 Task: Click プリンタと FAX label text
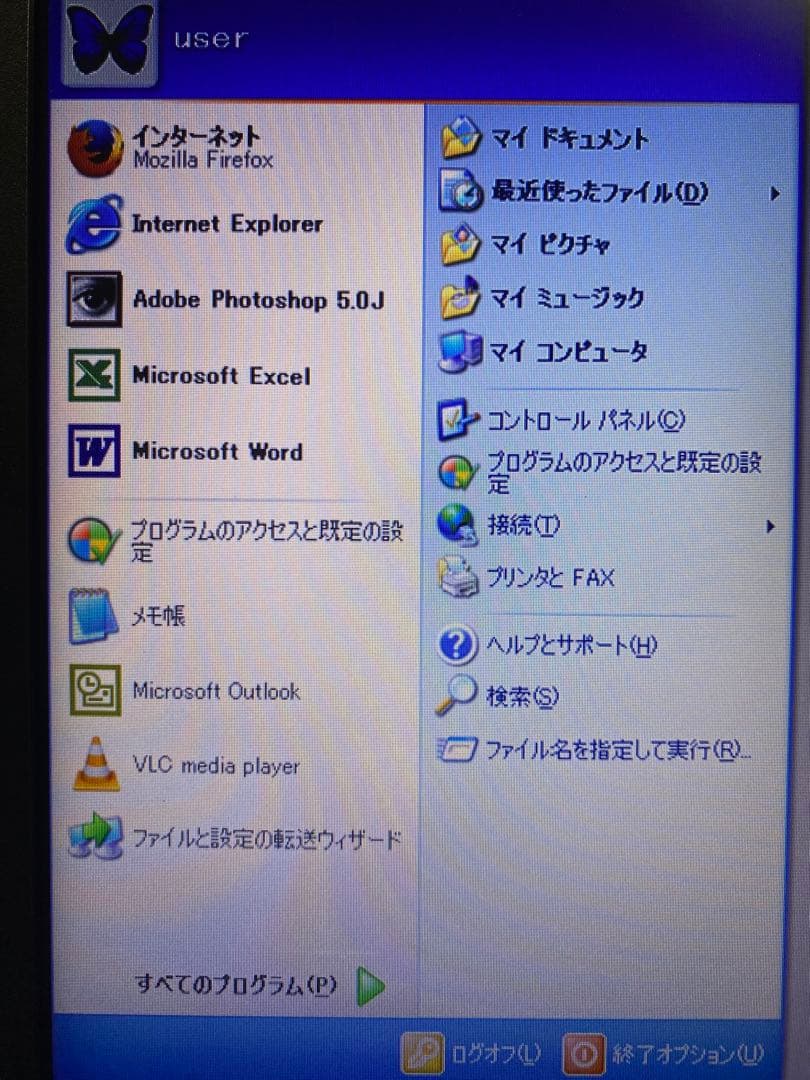tap(550, 577)
